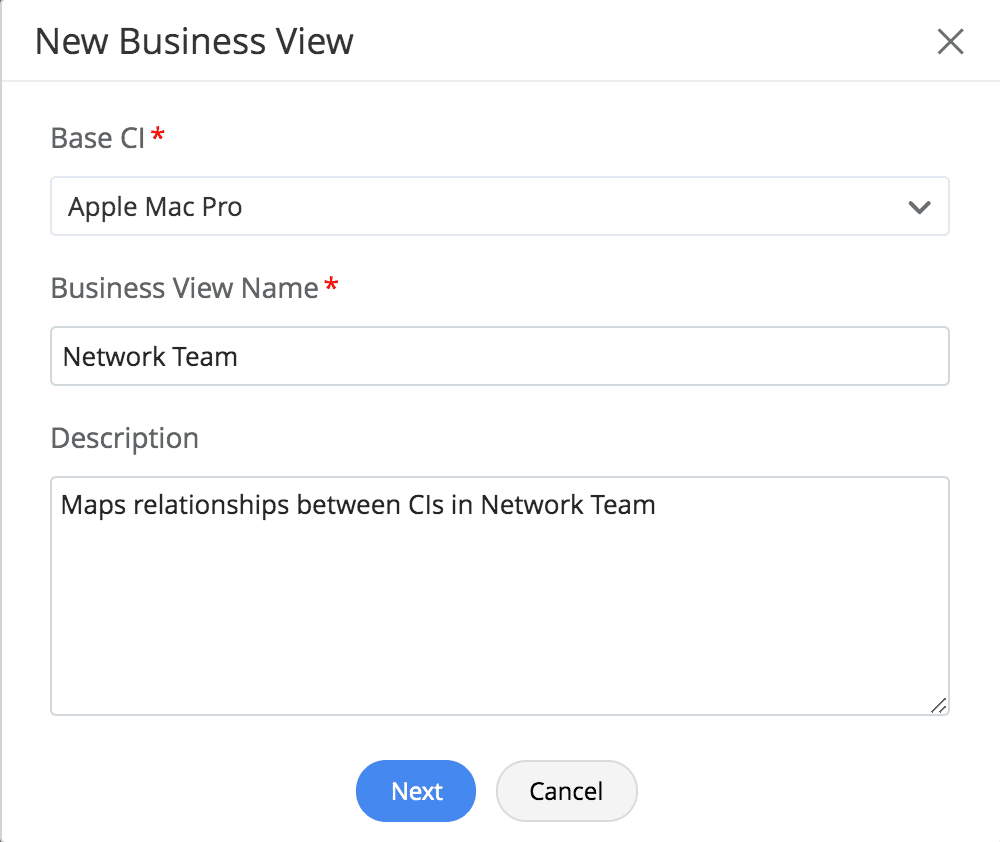The image size is (1000, 842).
Task: Close the New Business View dialog
Action: point(950,42)
